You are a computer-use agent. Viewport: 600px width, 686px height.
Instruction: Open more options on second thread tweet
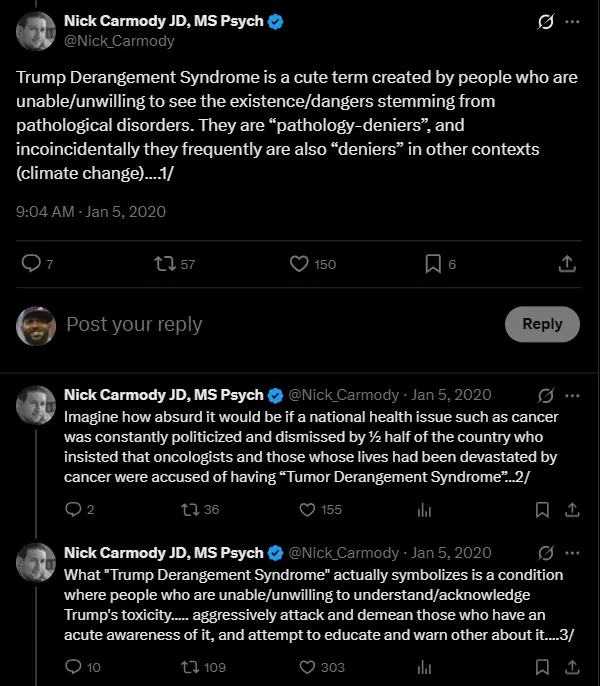click(572, 395)
